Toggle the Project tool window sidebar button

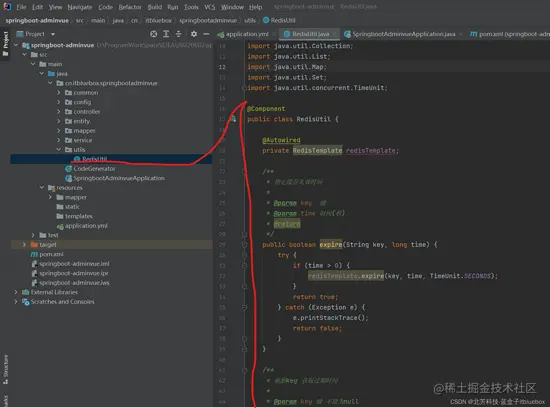click(x=5, y=44)
